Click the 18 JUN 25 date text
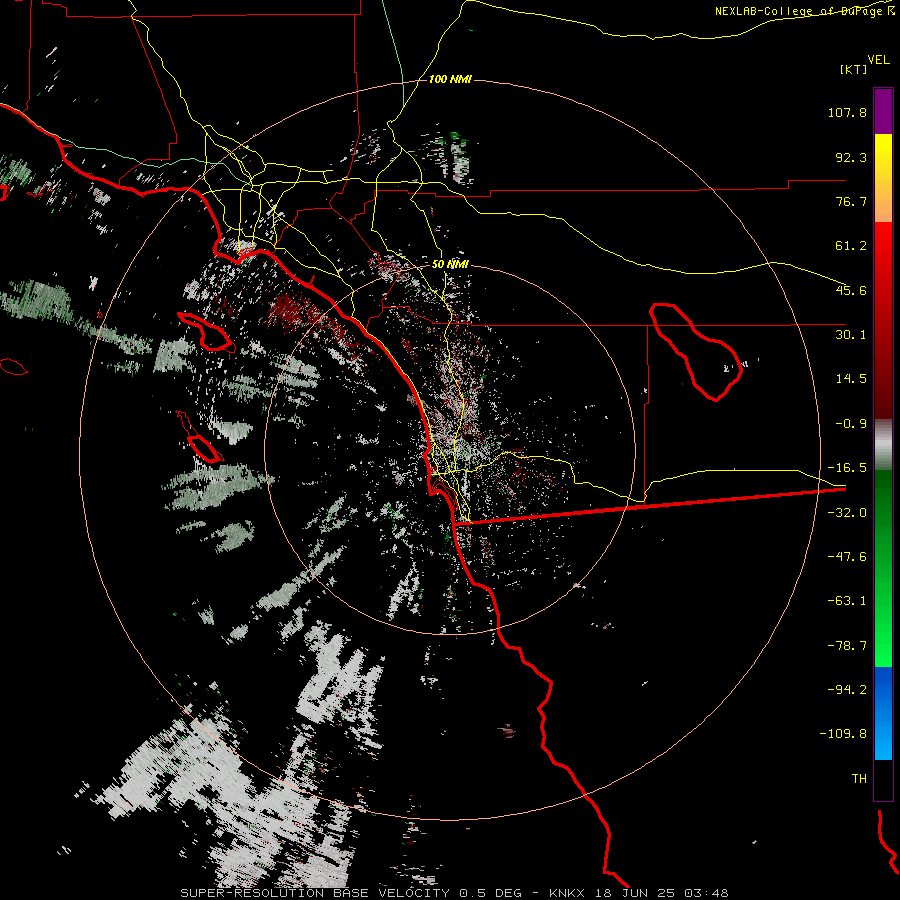 [634, 893]
